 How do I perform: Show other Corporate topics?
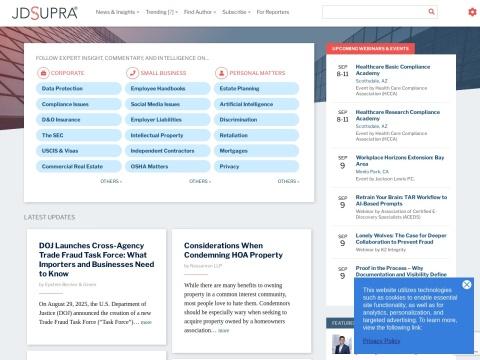[x=111, y=181]
